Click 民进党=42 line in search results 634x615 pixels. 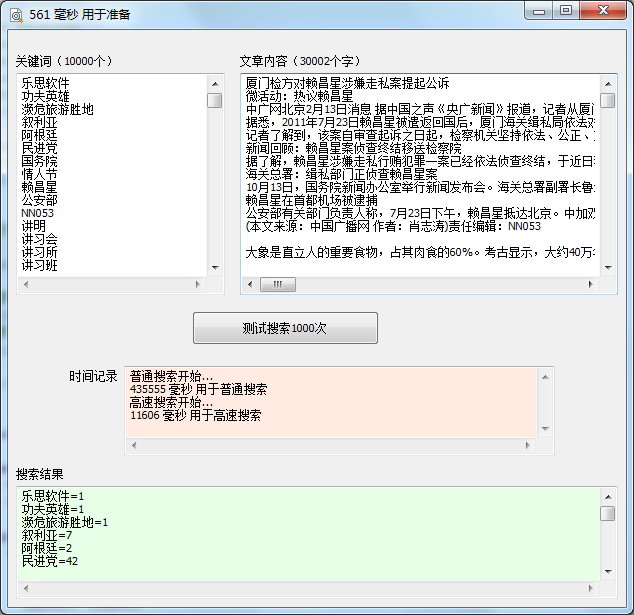(52, 561)
